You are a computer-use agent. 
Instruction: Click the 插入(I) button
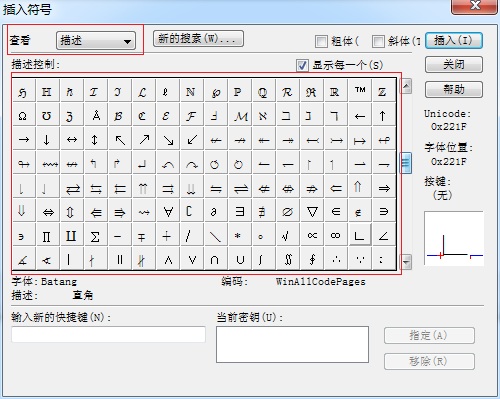[454, 41]
